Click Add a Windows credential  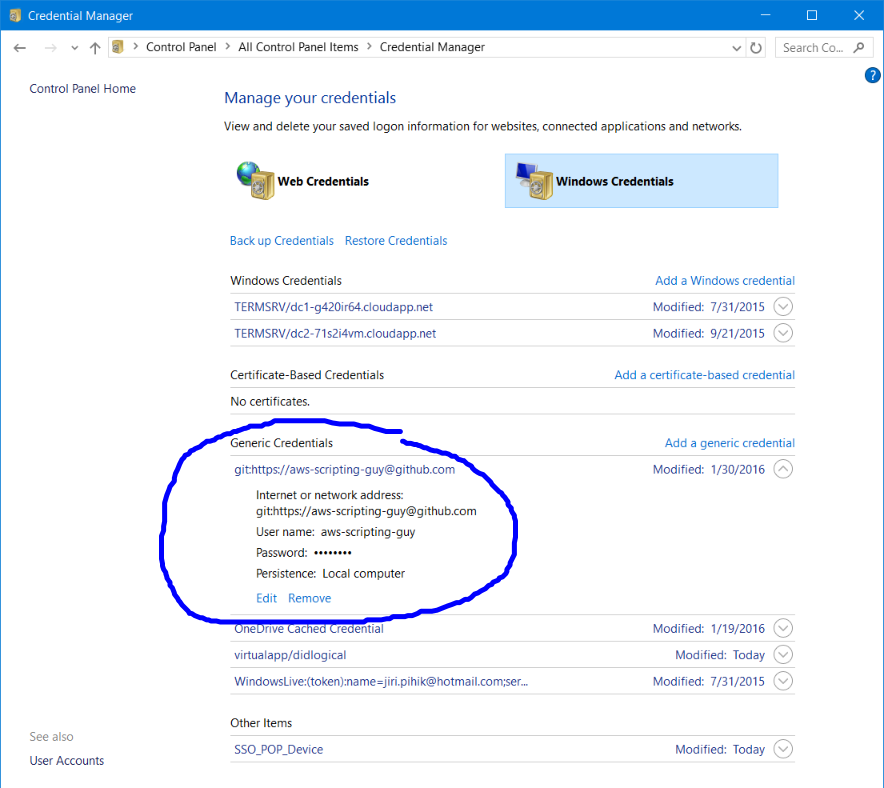[725, 281]
